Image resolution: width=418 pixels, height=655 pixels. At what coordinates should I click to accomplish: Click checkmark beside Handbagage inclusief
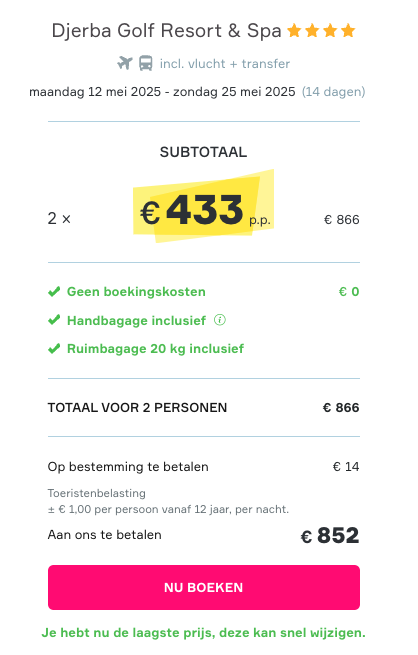tap(54, 320)
